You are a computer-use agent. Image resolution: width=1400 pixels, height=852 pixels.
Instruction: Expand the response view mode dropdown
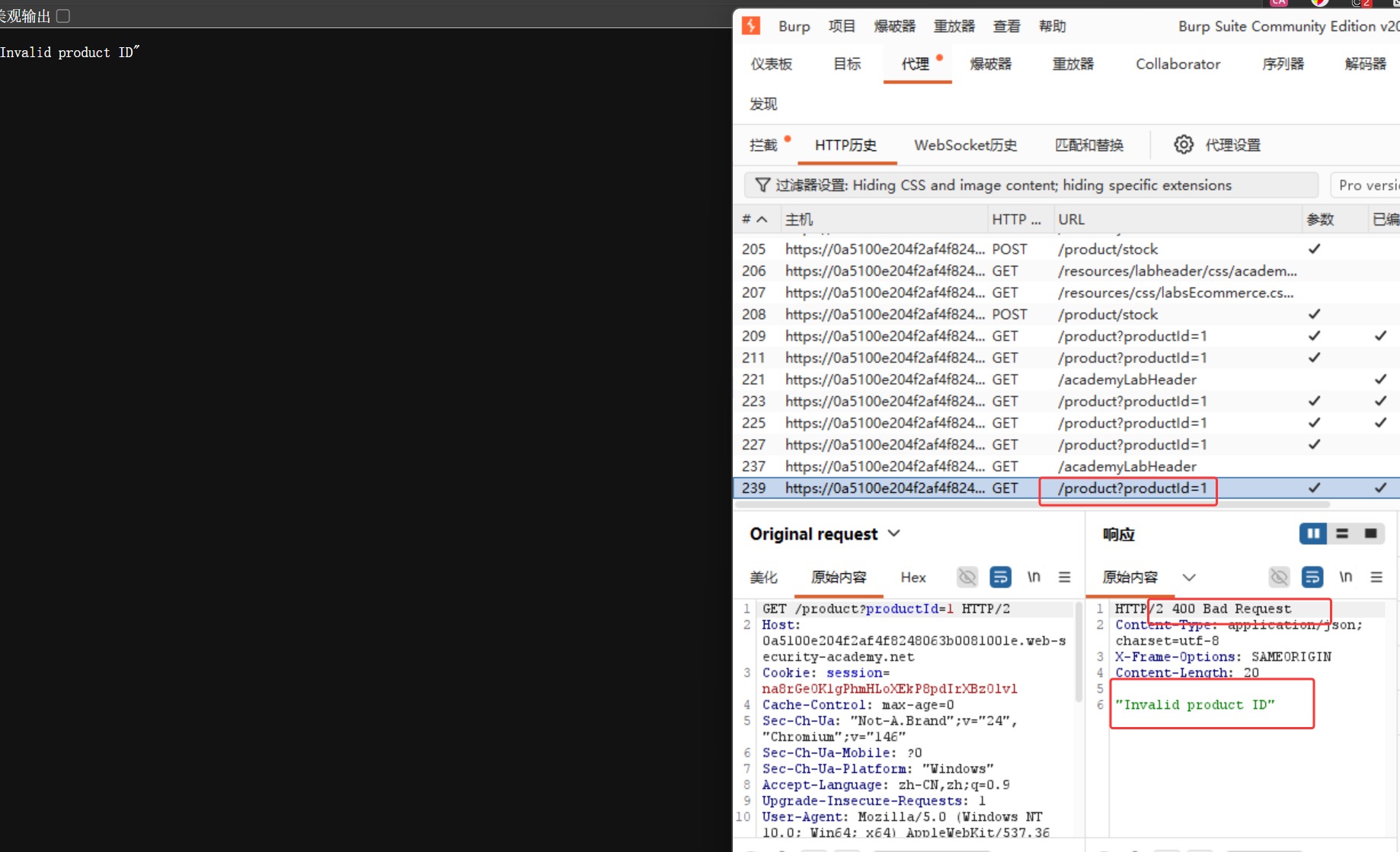tap(1189, 577)
